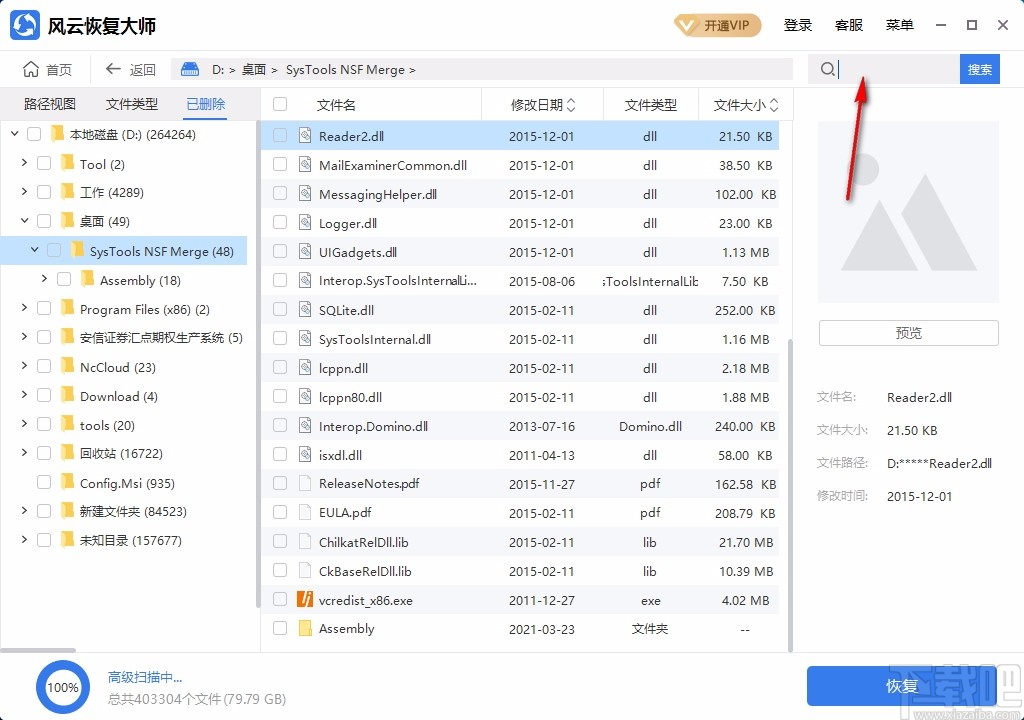Click the vcredist_x86.exe installer icon
1024x720 pixels.
305,599
